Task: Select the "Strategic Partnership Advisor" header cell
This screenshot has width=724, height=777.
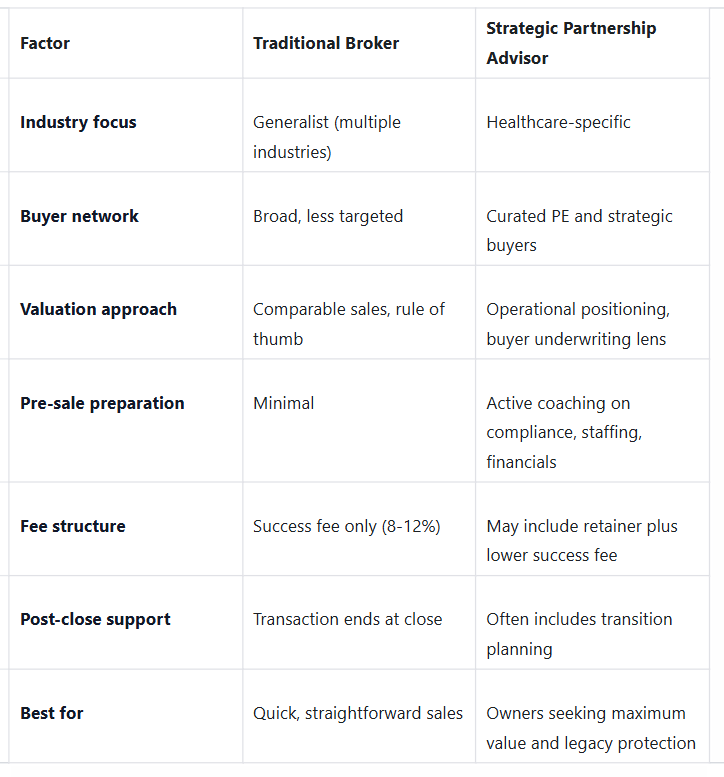Action: 571,43
